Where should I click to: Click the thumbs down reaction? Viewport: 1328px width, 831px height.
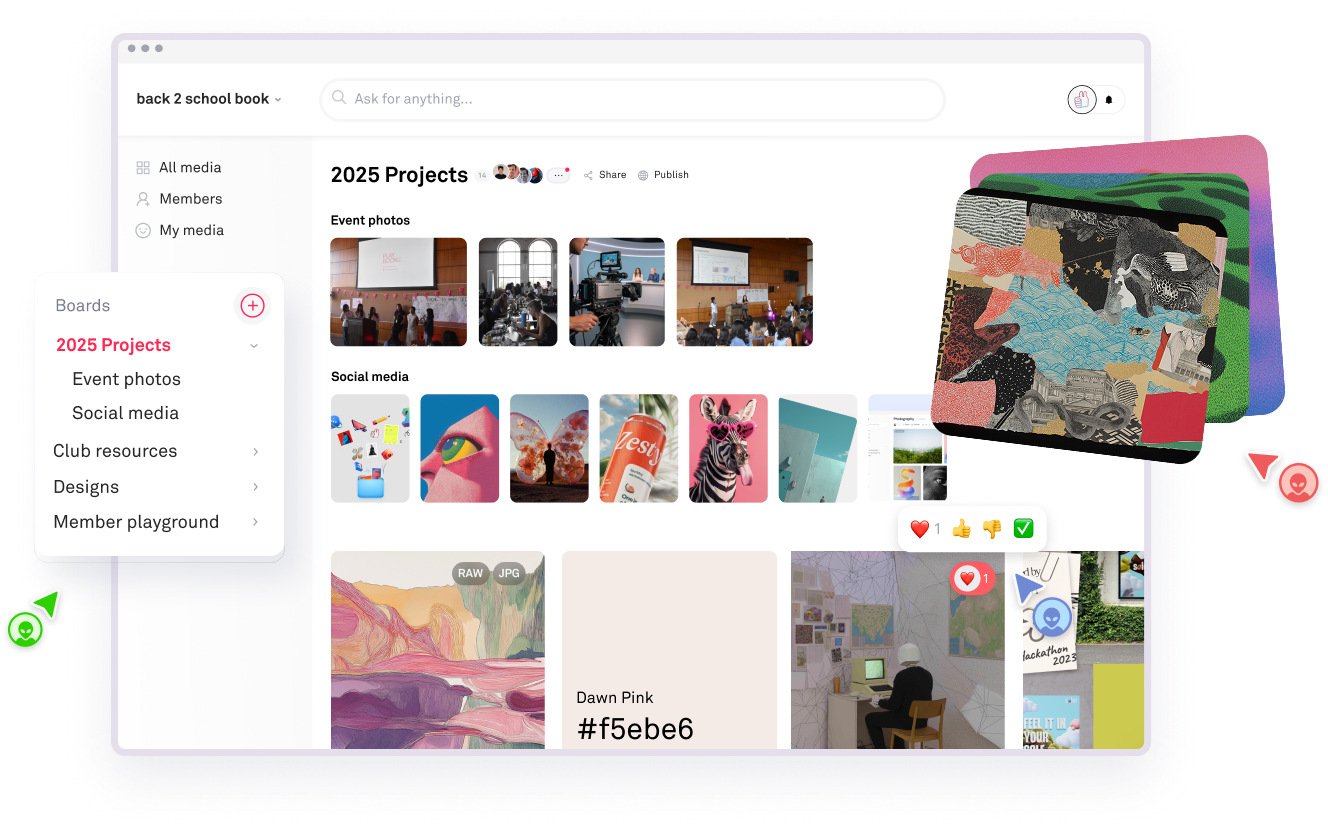pyautogui.click(x=992, y=529)
